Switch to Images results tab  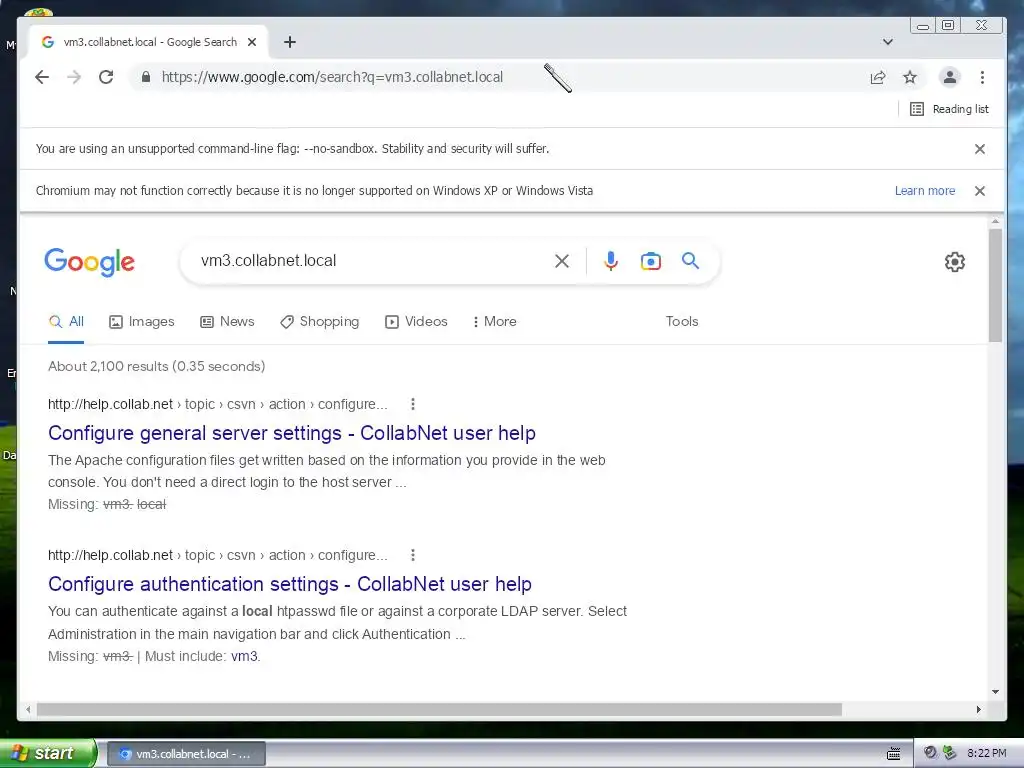tap(142, 321)
